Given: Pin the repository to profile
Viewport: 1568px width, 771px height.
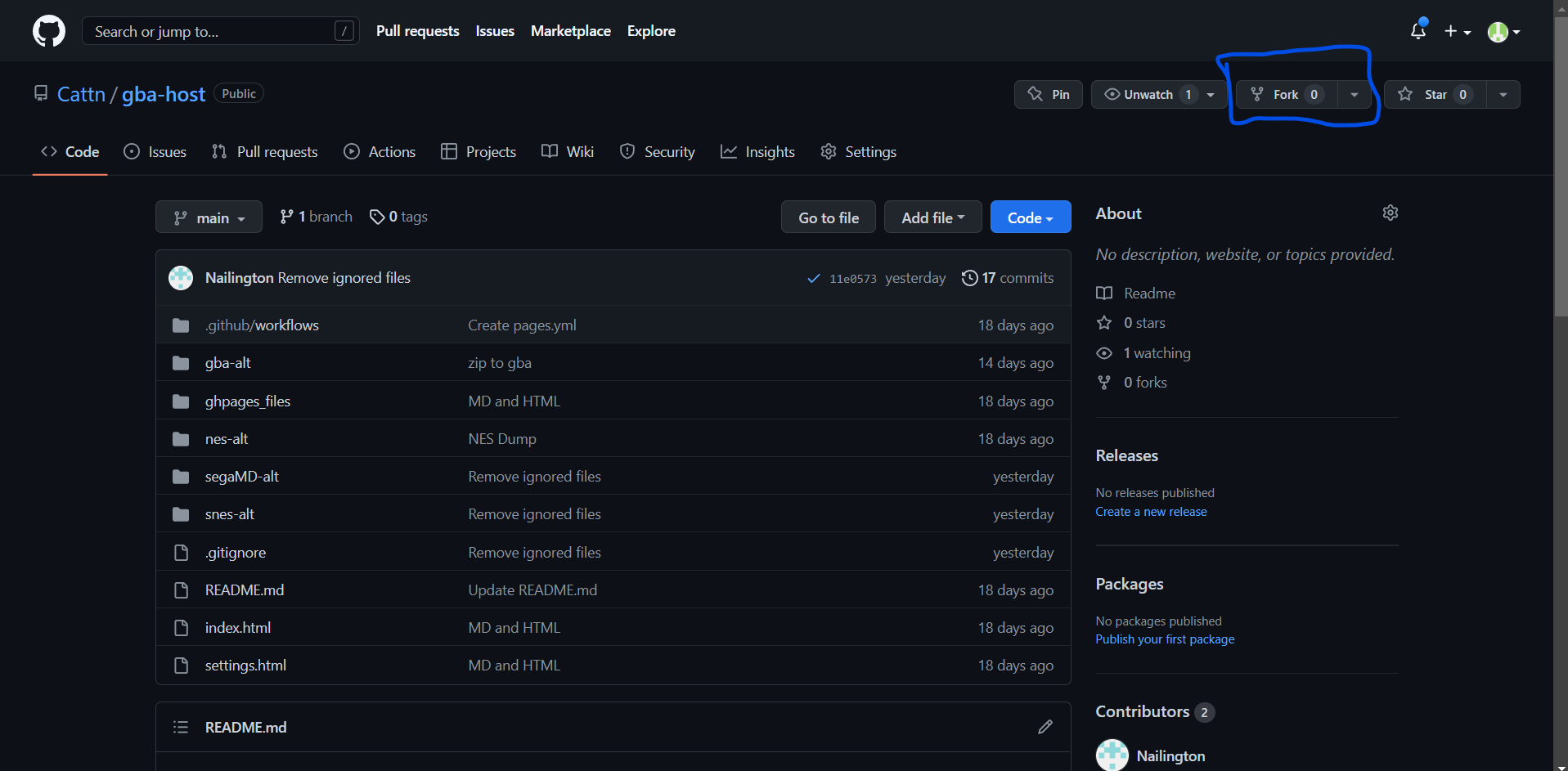Looking at the screenshot, I should pyautogui.click(x=1049, y=95).
